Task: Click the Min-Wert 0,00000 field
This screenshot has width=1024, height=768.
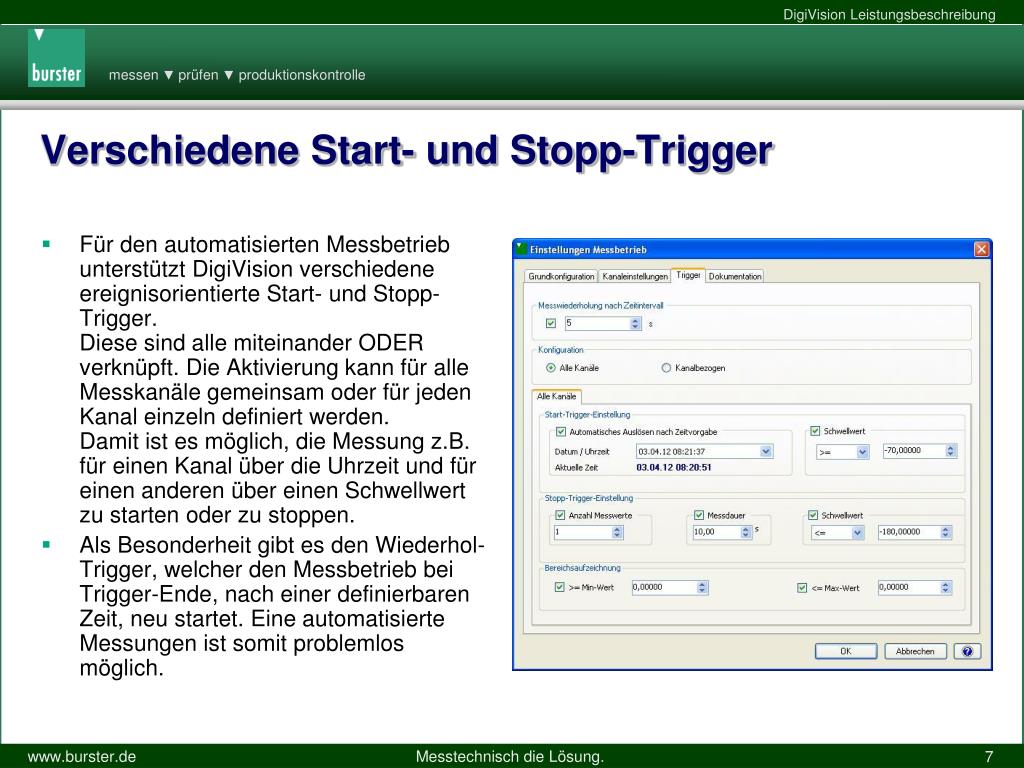Action: (664, 587)
